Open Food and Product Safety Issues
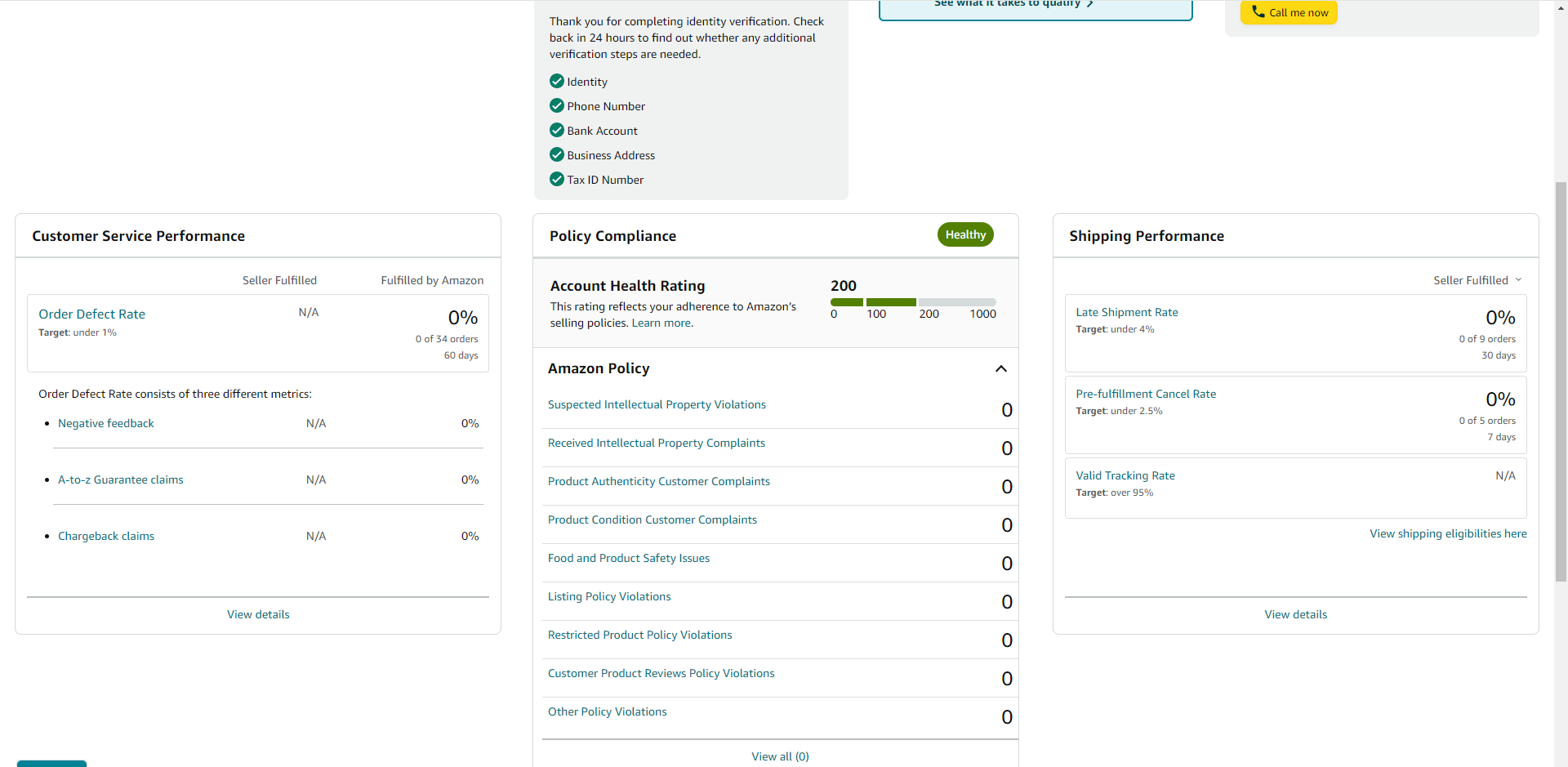Image resolution: width=1568 pixels, height=767 pixels. click(628, 558)
